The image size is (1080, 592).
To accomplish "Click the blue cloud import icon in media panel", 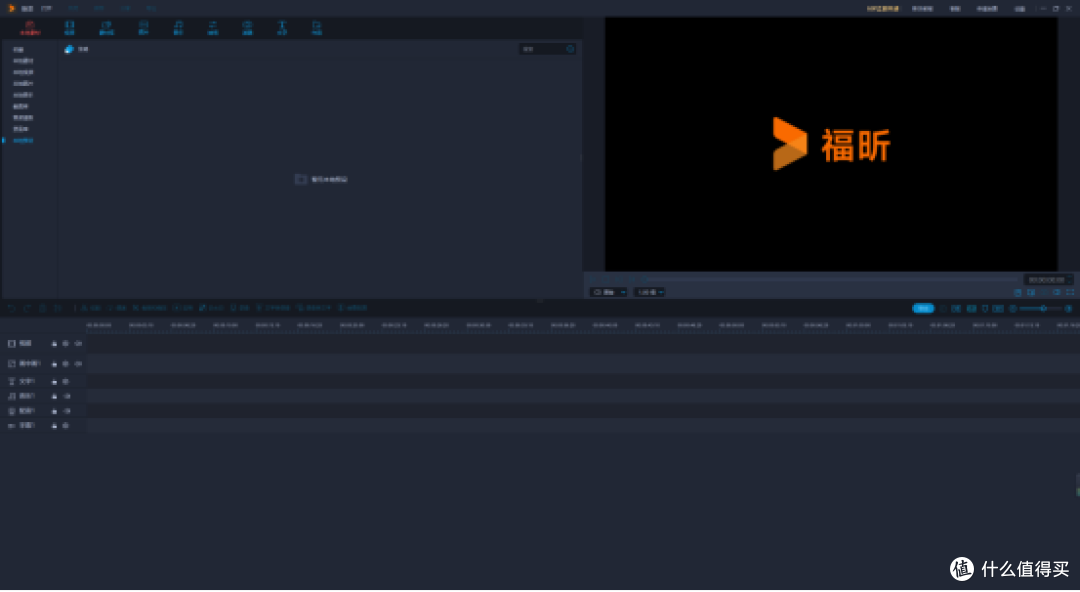I will pos(69,49).
